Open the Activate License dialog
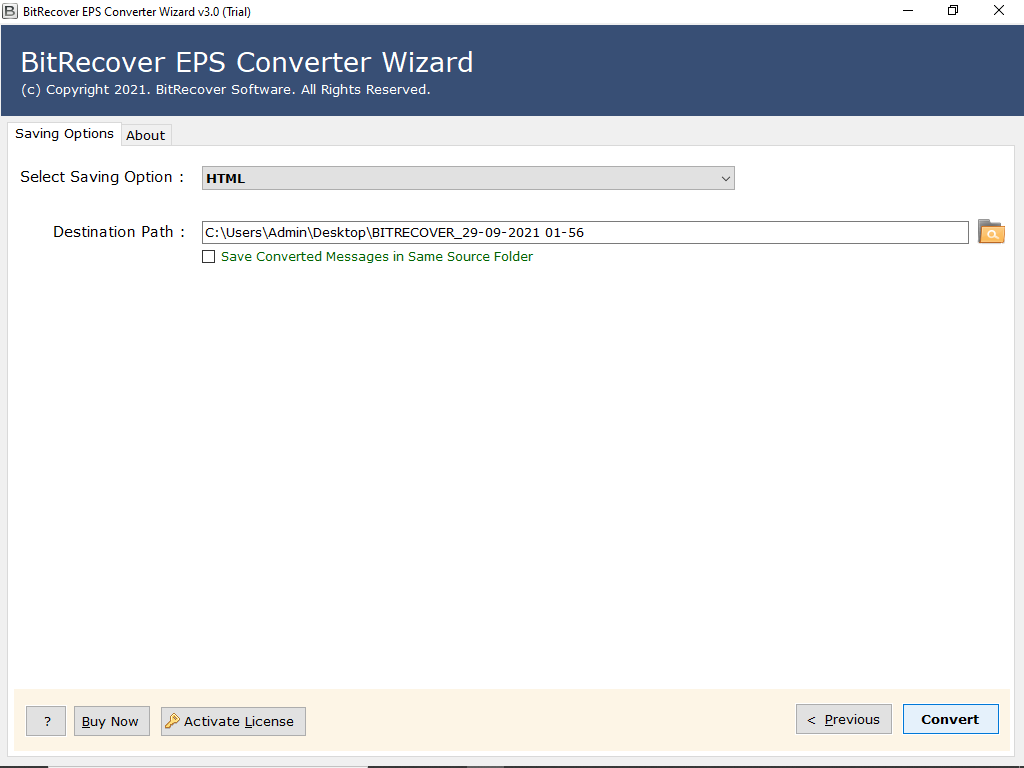This screenshot has width=1024, height=768. (x=233, y=721)
